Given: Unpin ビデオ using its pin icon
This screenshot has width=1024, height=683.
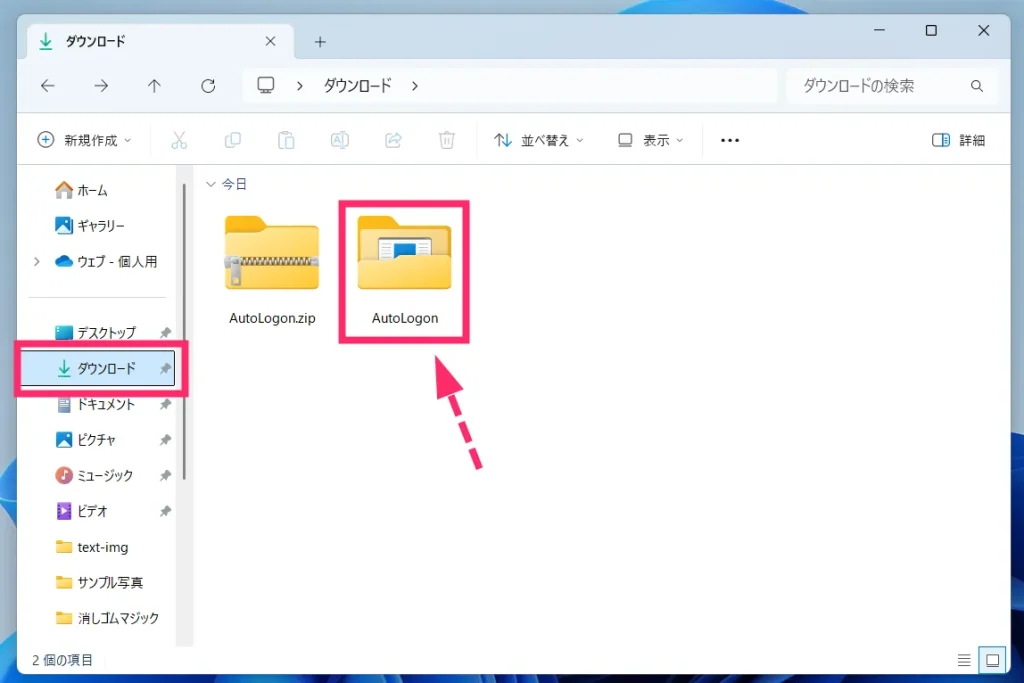Looking at the screenshot, I should (165, 511).
